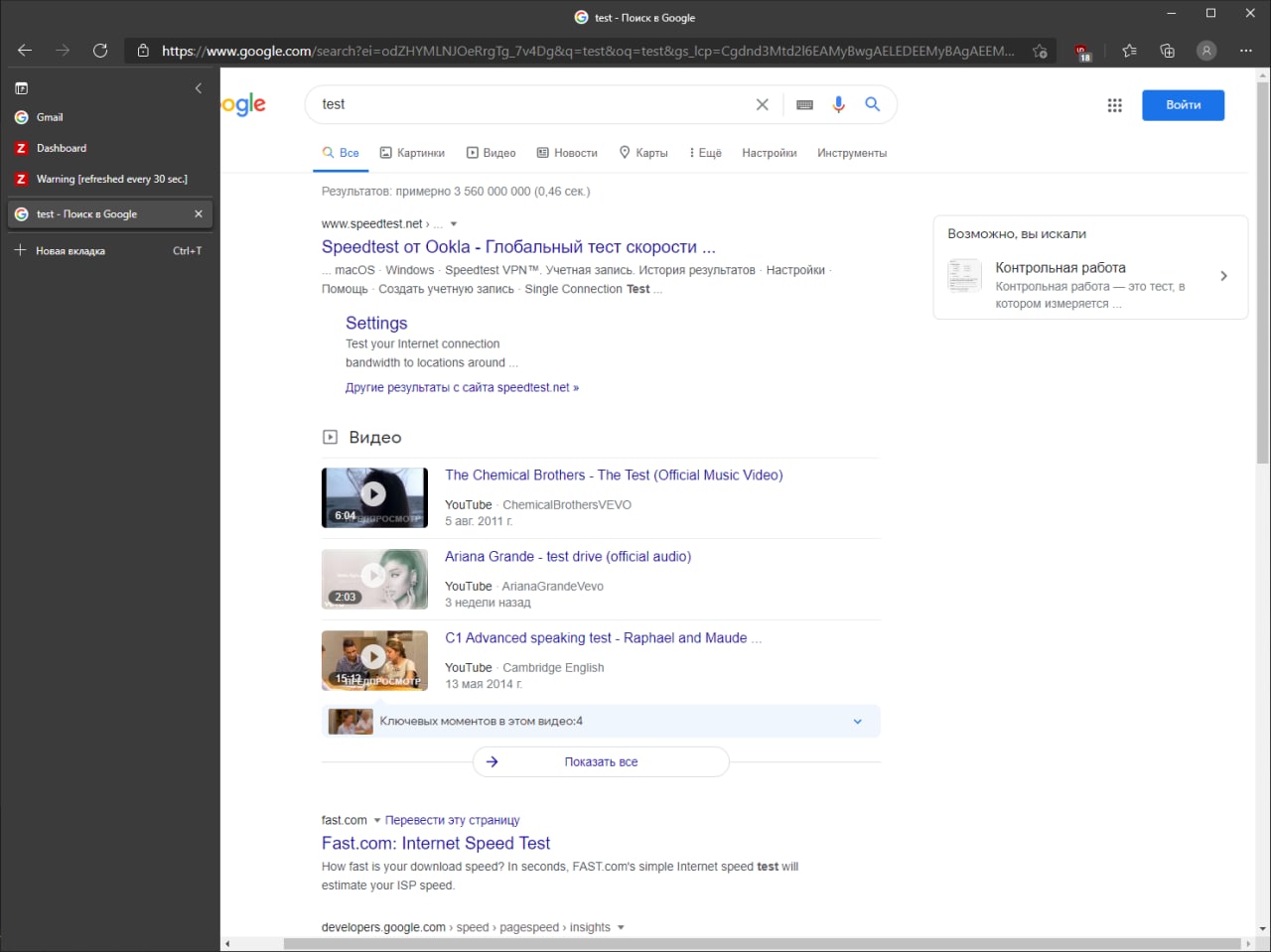Click the Google logo

tap(243, 104)
